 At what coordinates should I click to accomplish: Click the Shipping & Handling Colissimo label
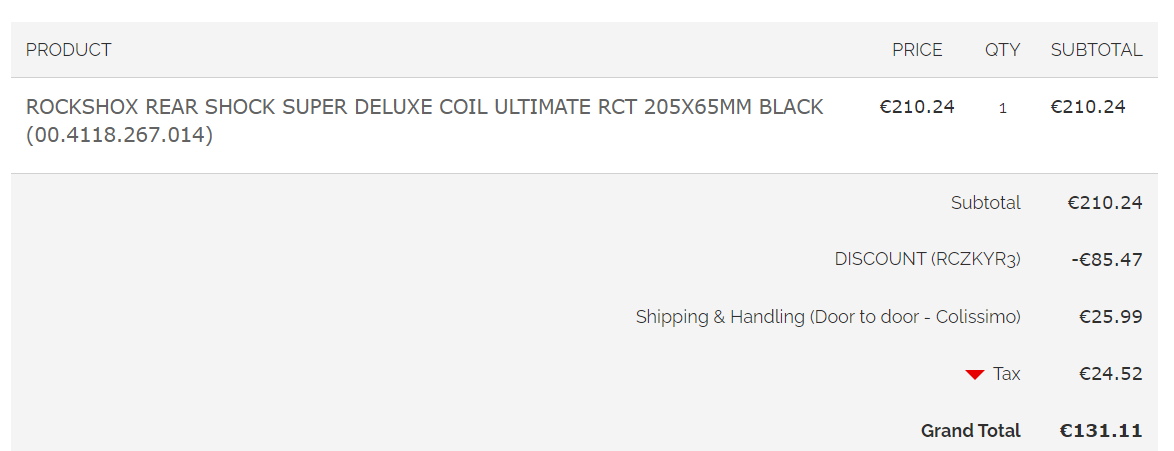tap(827, 317)
